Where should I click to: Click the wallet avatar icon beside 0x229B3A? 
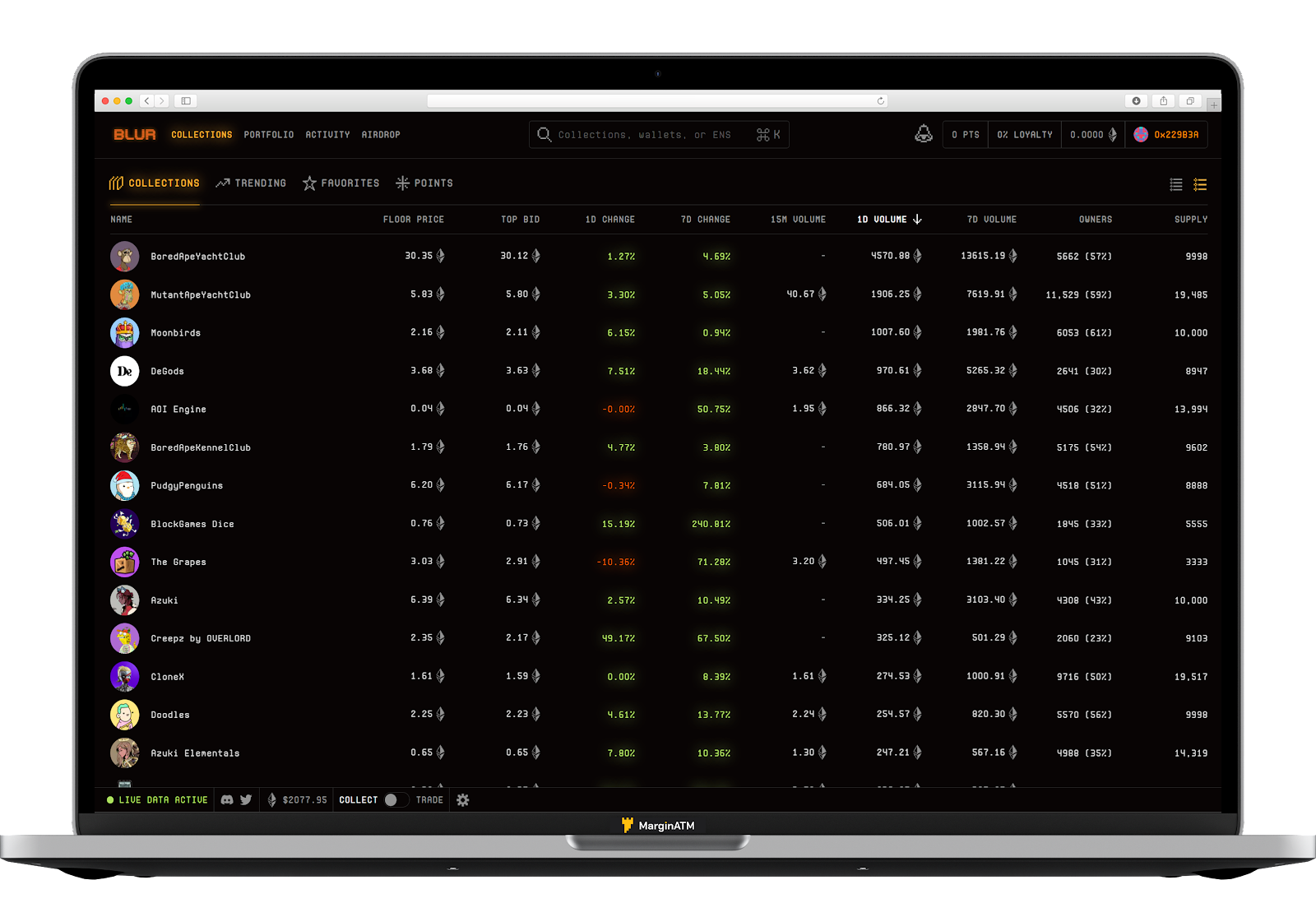coord(1141,135)
